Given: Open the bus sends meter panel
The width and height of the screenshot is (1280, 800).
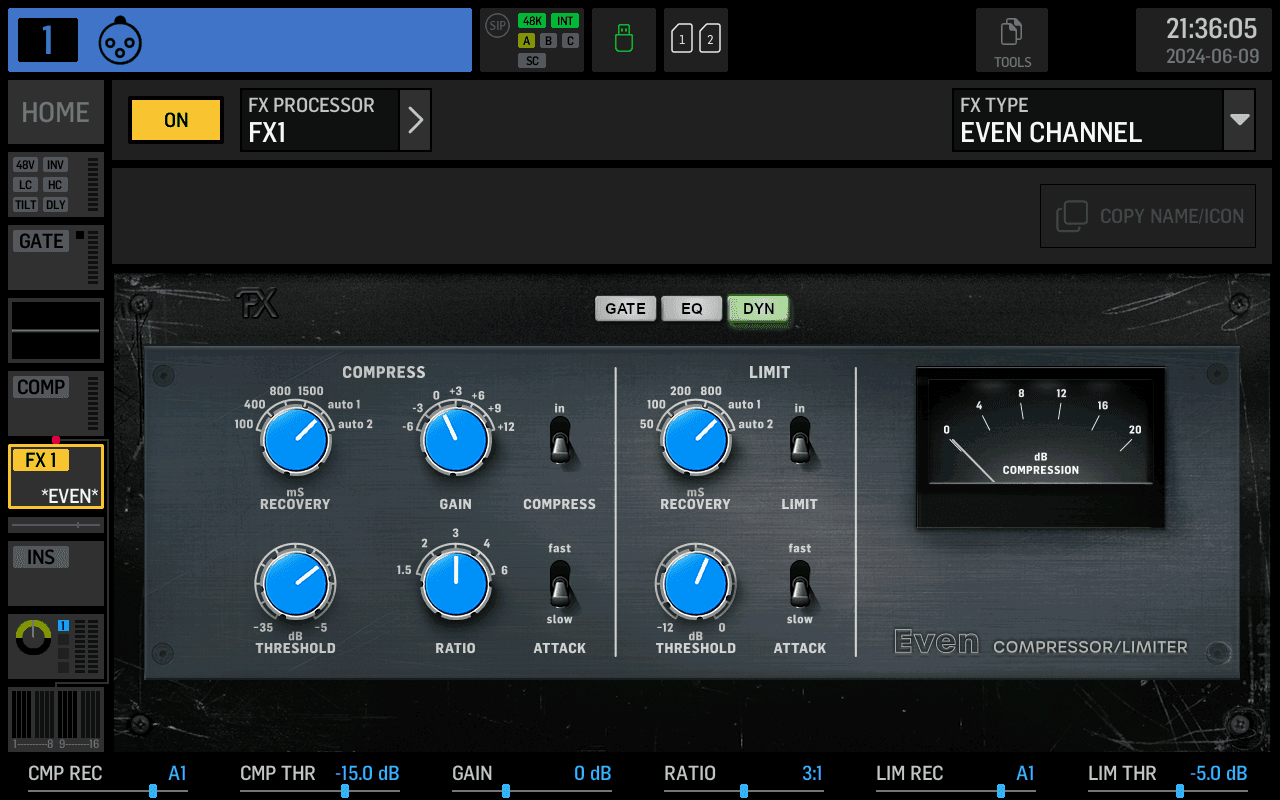Looking at the screenshot, I should (x=56, y=719).
